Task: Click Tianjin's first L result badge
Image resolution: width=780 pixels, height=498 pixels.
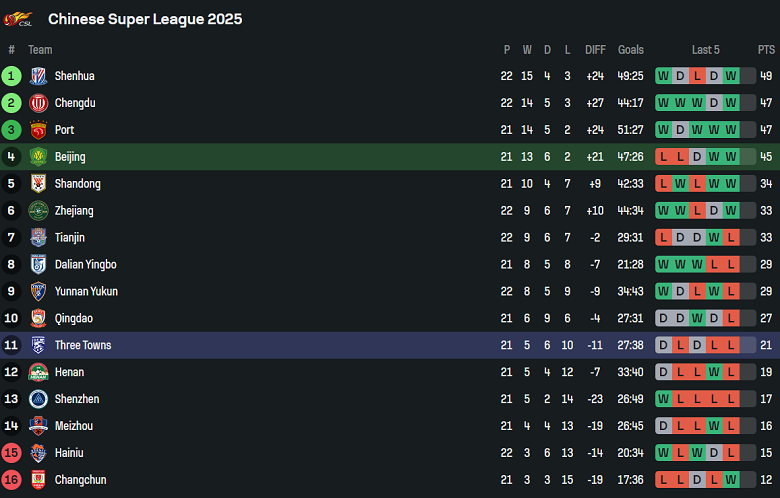Action: click(664, 238)
